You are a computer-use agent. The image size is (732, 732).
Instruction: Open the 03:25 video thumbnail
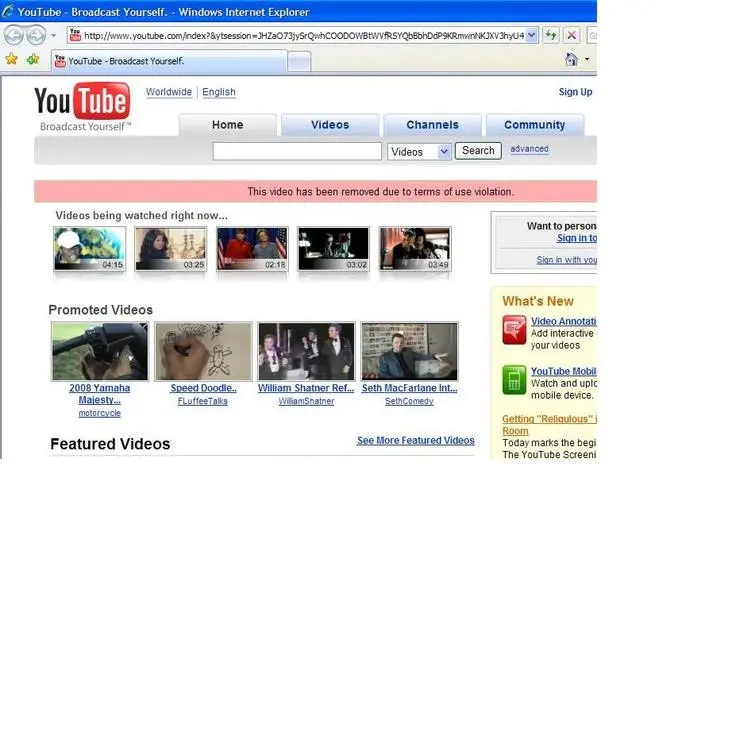171,249
